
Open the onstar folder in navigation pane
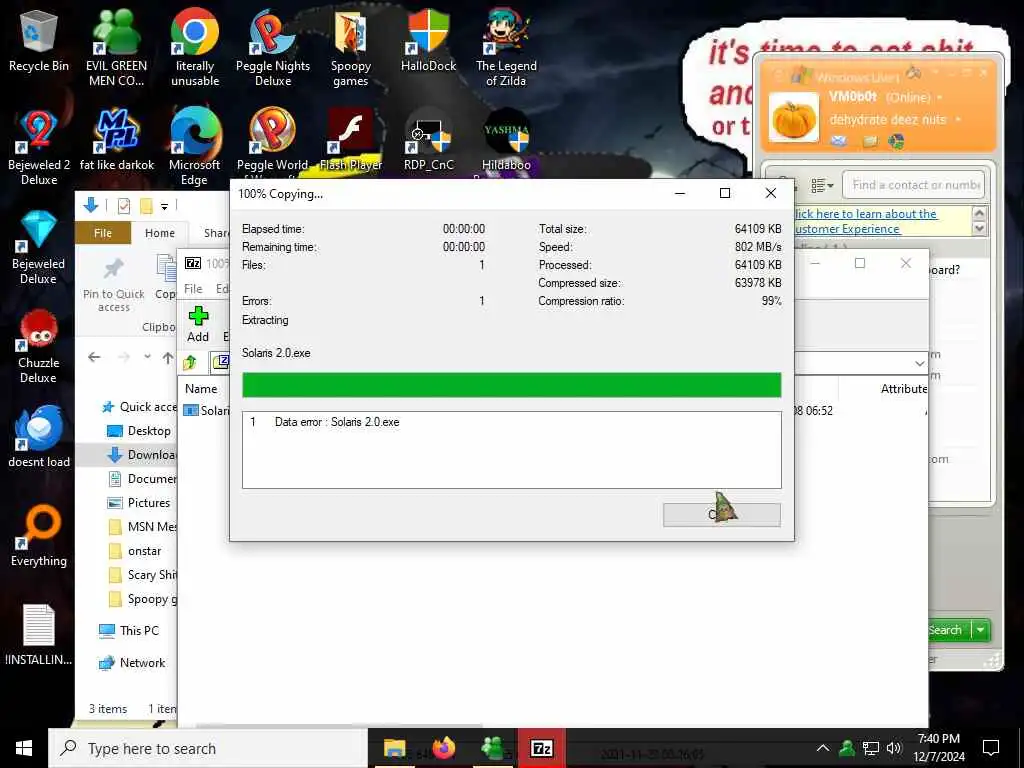(134, 551)
